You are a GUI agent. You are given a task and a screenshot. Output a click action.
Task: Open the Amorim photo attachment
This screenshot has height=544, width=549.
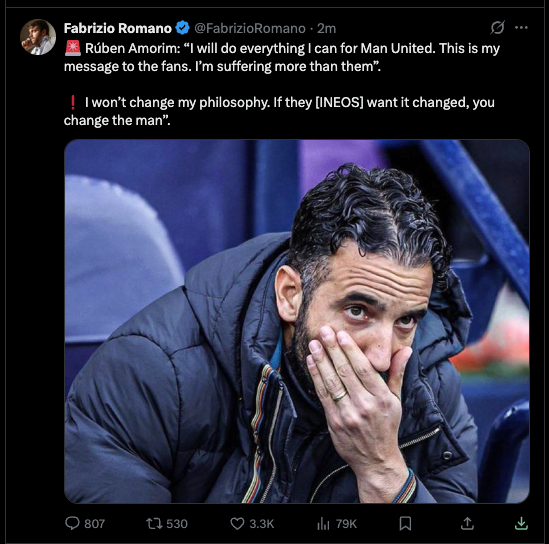click(297, 321)
